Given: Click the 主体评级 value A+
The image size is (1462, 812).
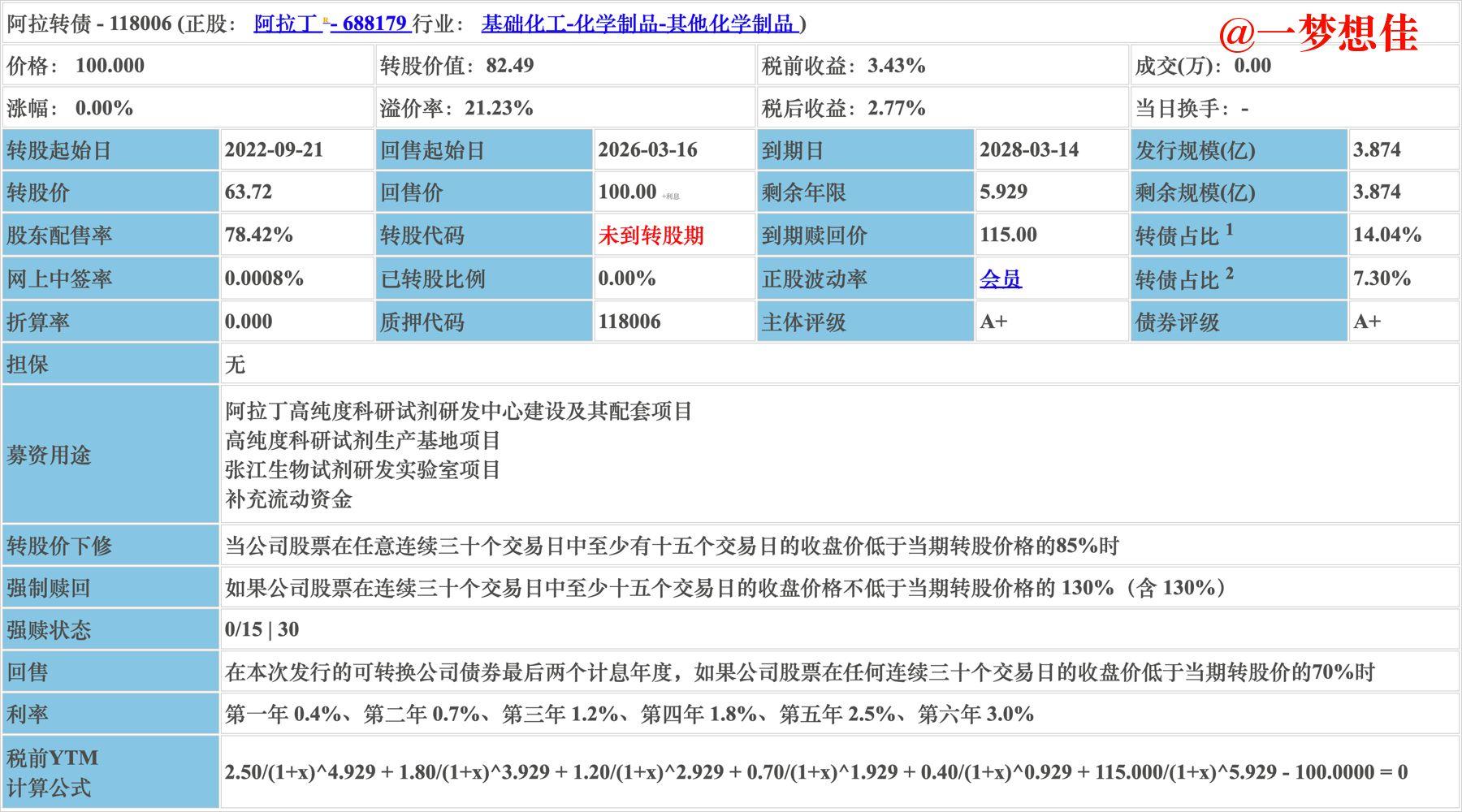Looking at the screenshot, I should pyautogui.click(x=993, y=322).
